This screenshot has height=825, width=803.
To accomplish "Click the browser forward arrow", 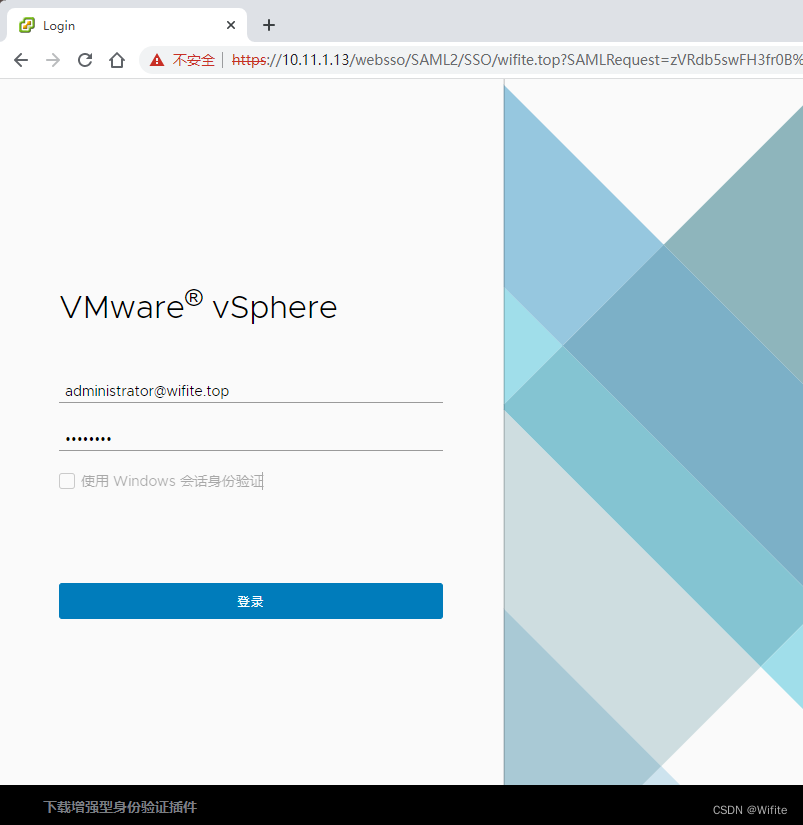I will (53, 60).
